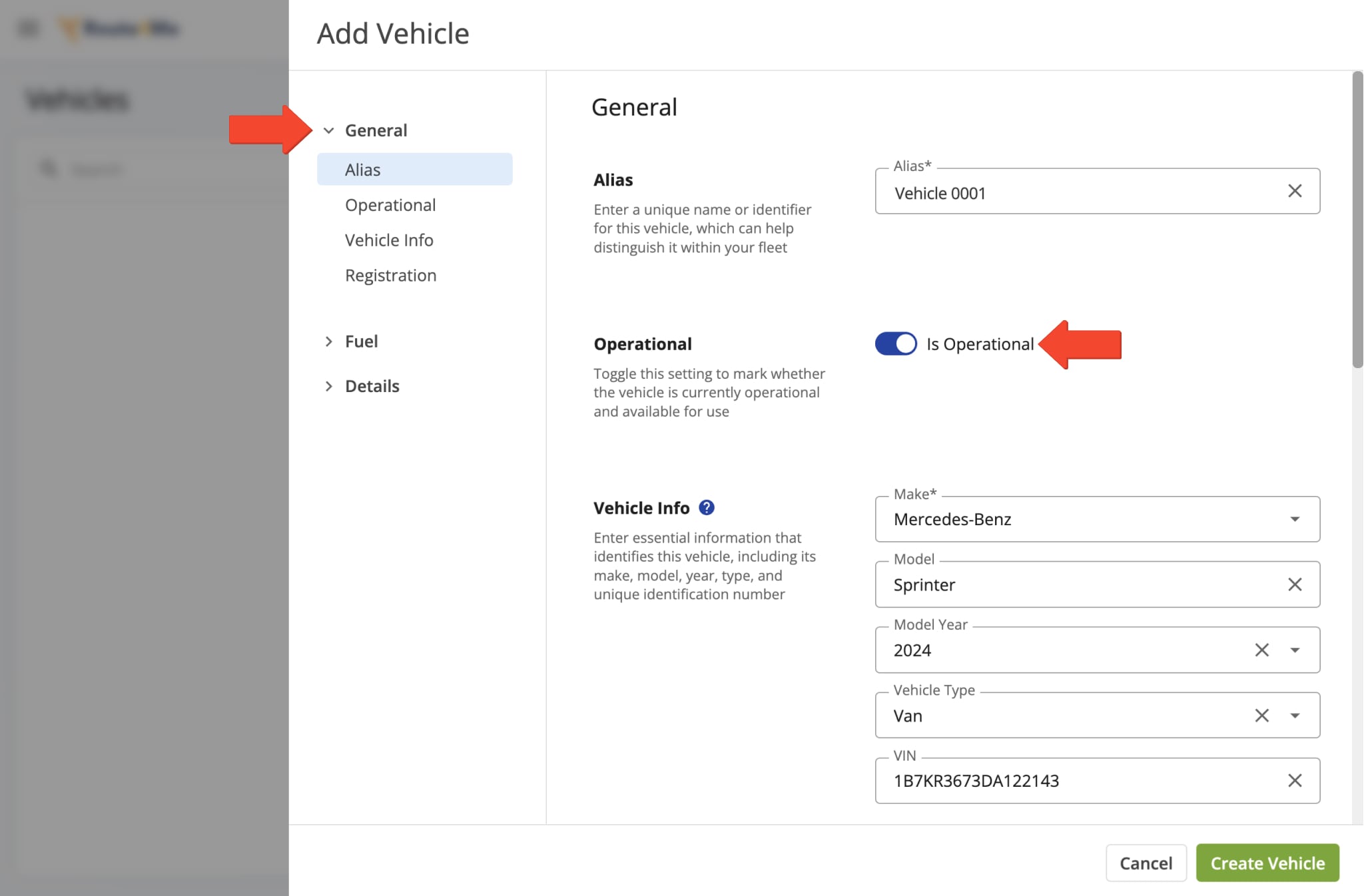Navigate to Operational subsection

point(390,204)
